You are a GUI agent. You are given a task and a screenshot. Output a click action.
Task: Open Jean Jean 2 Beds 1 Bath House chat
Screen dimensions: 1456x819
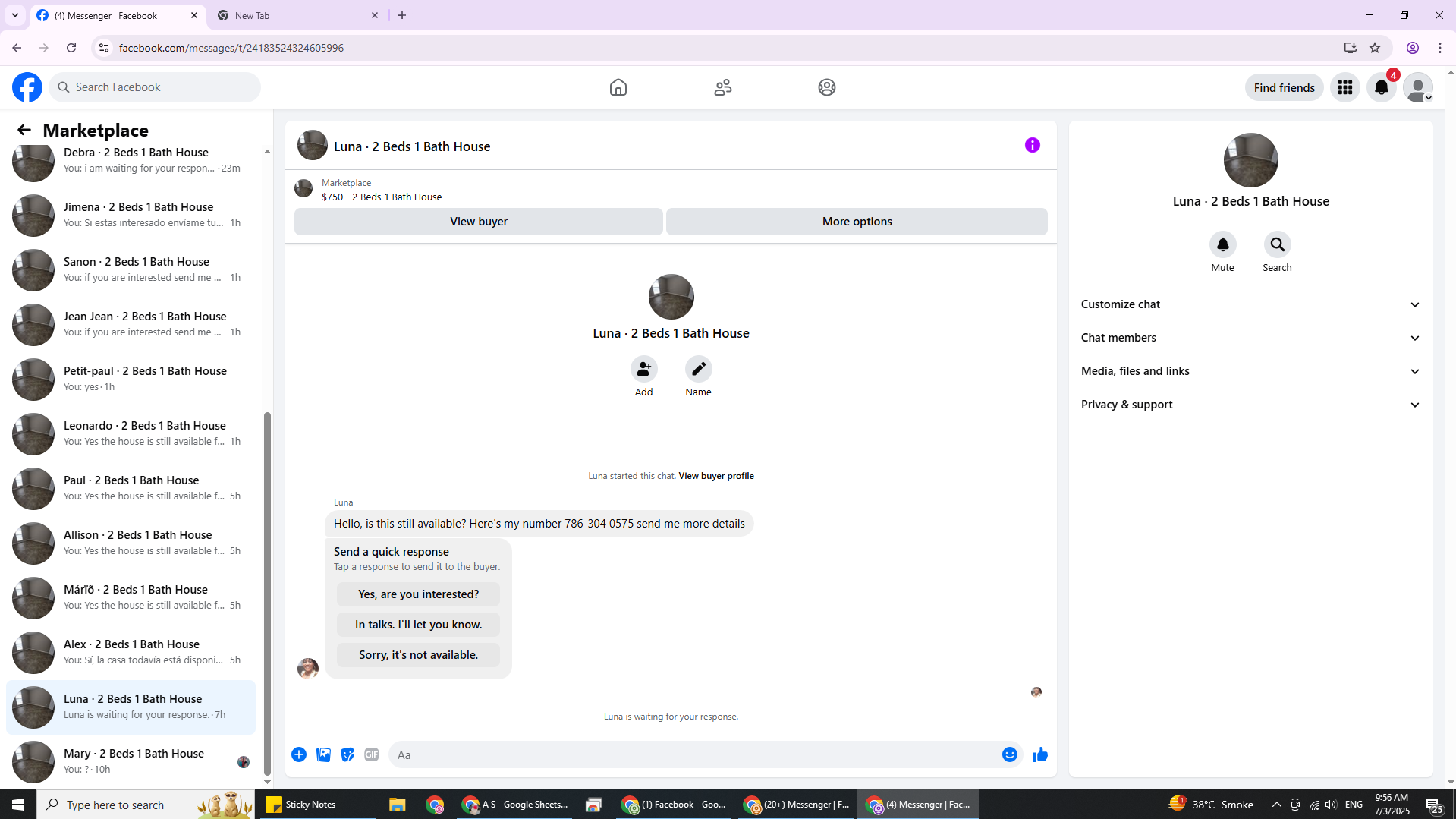(131, 324)
